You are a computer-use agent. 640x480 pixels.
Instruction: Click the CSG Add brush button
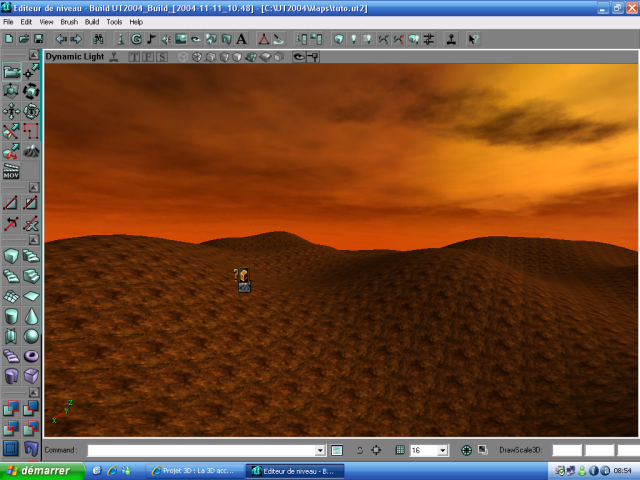click(11, 408)
